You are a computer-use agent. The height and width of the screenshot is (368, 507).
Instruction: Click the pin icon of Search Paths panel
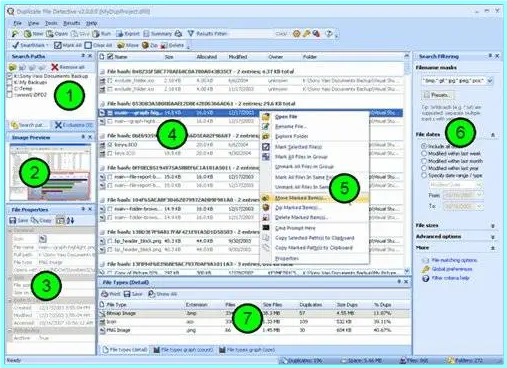[83, 56]
